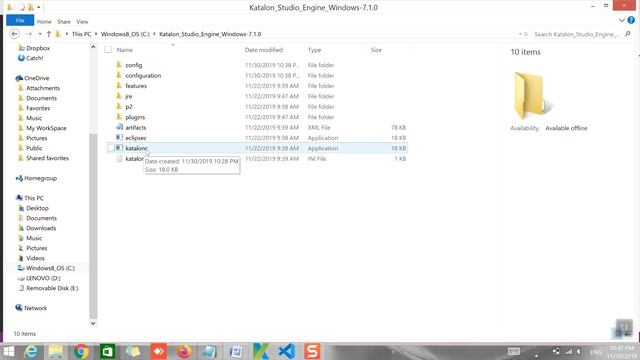Sort by Date modified column header

pos(264,50)
